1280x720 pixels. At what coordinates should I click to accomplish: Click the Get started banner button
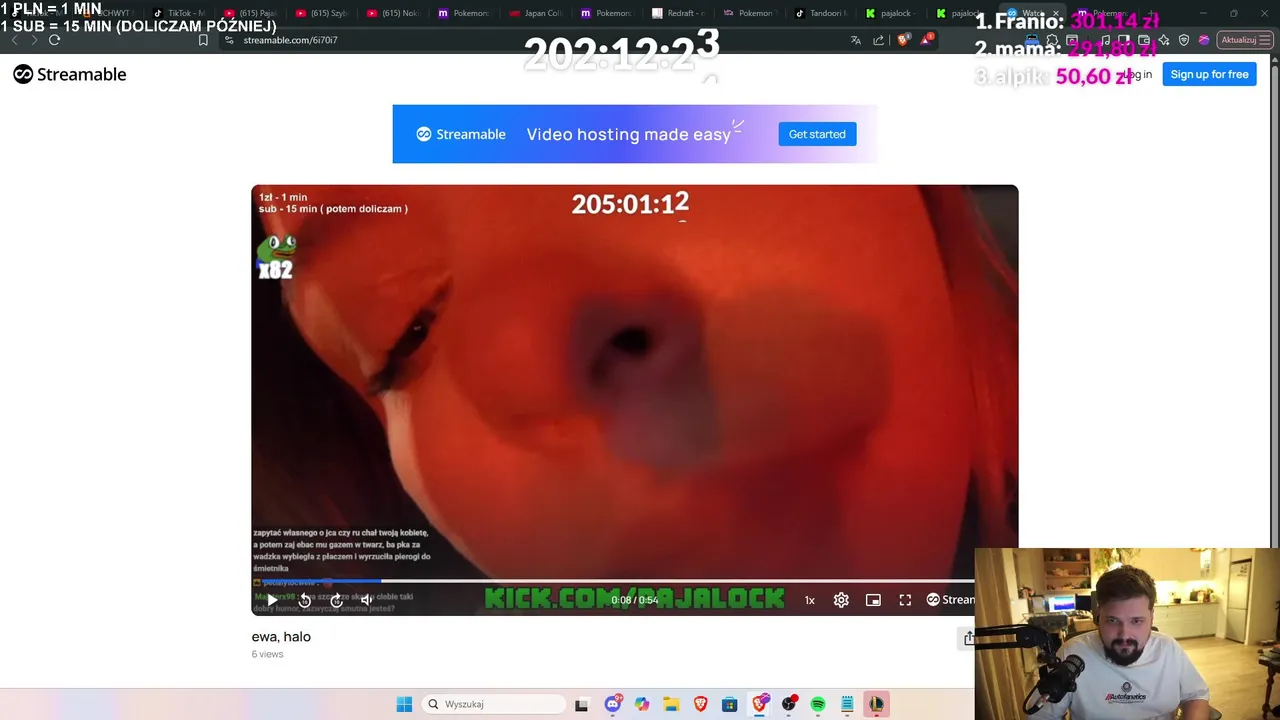pos(817,134)
